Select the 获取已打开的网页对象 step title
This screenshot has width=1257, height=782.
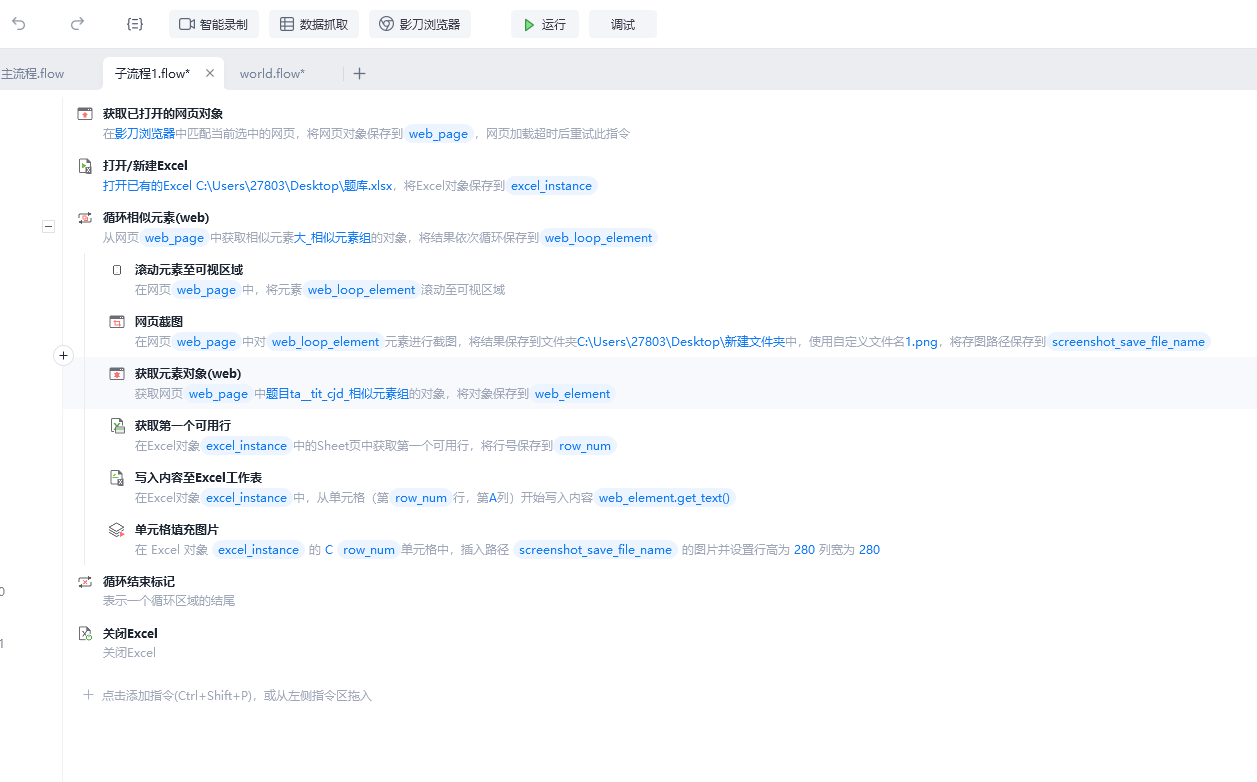click(163, 113)
